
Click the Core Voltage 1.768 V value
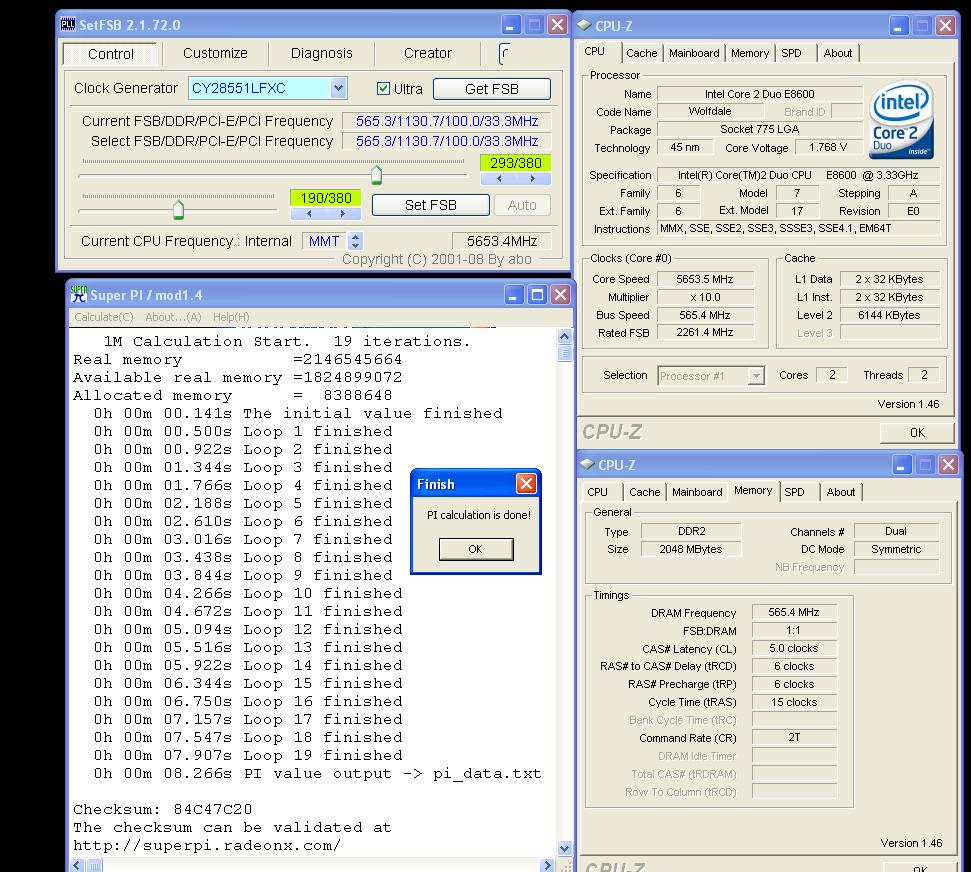click(828, 147)
